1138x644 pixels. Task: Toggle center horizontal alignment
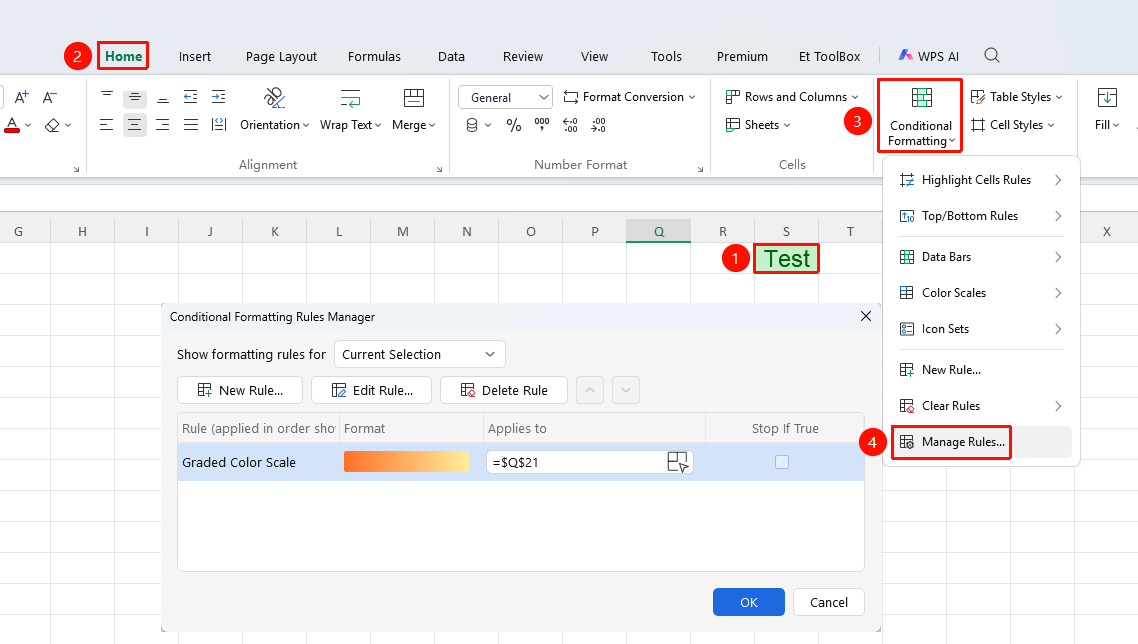tap(134, 125)
